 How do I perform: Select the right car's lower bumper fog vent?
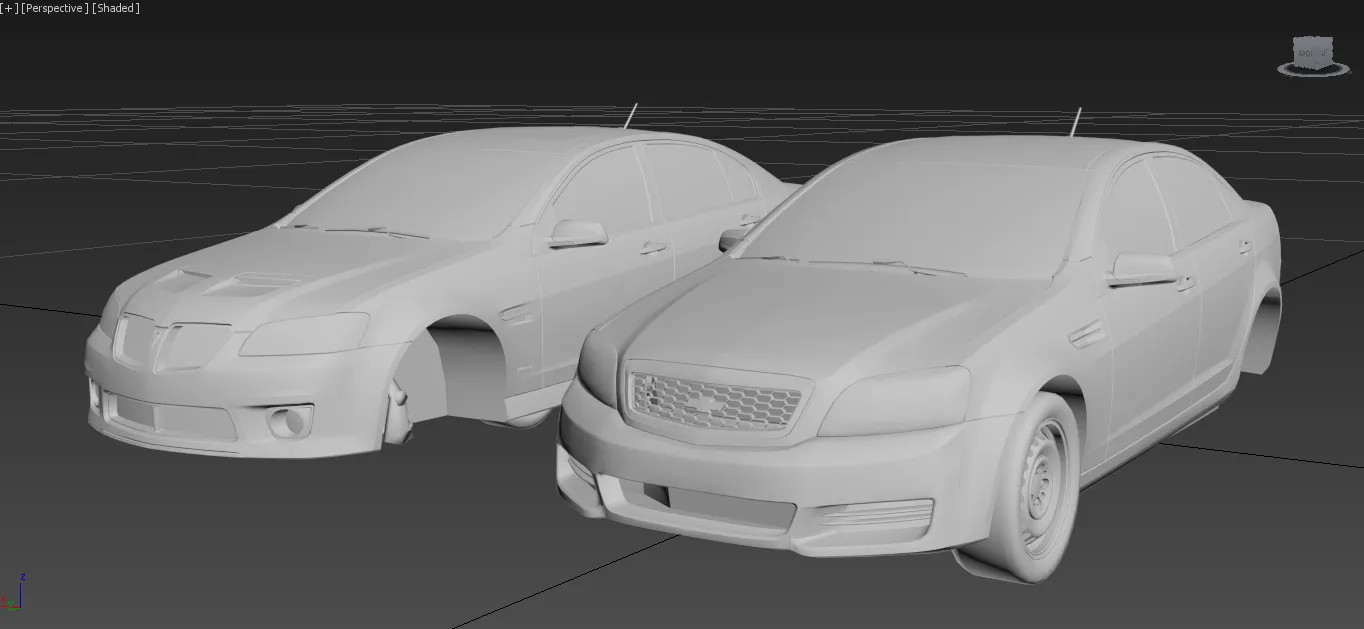tap(875, 516)
